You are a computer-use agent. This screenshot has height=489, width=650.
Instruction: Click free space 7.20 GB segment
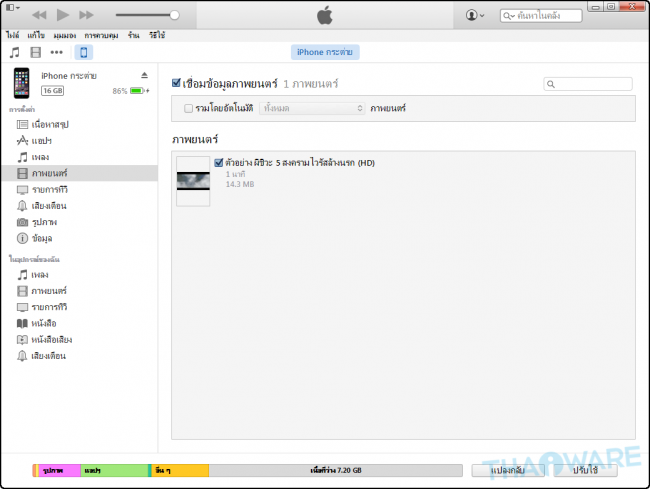336,470
